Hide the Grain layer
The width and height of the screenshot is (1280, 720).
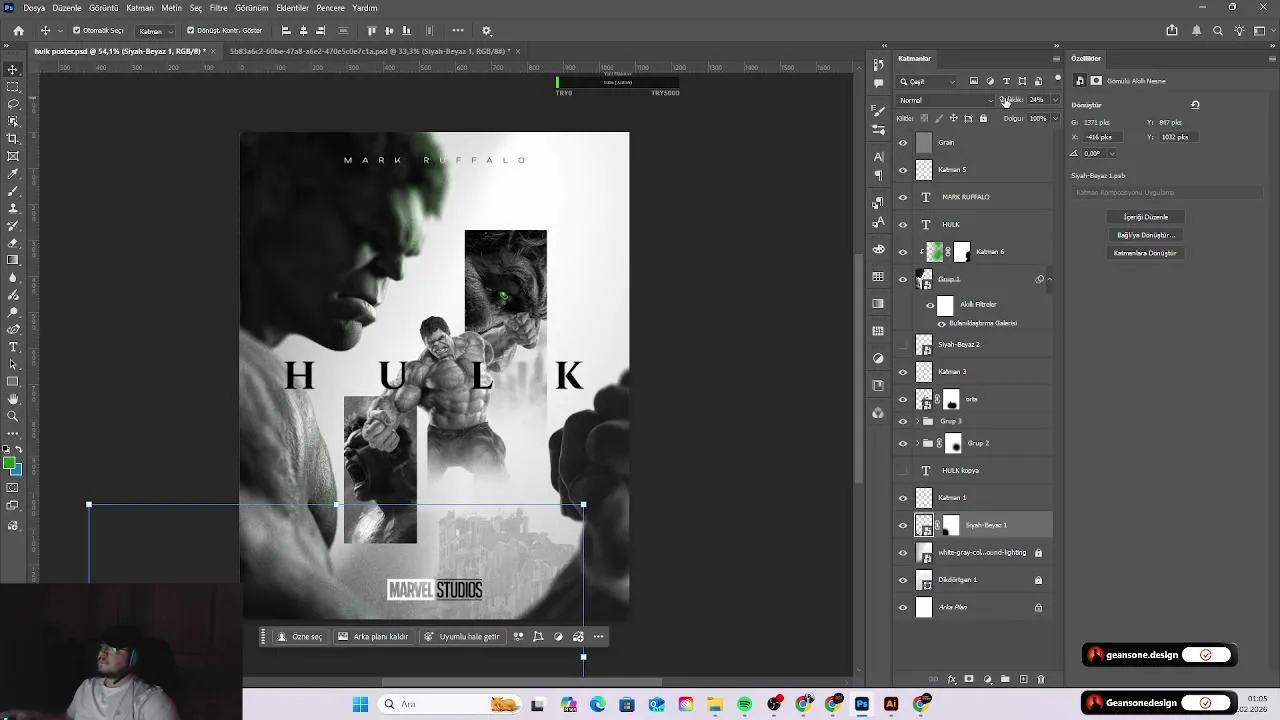(x=903, y=143)
